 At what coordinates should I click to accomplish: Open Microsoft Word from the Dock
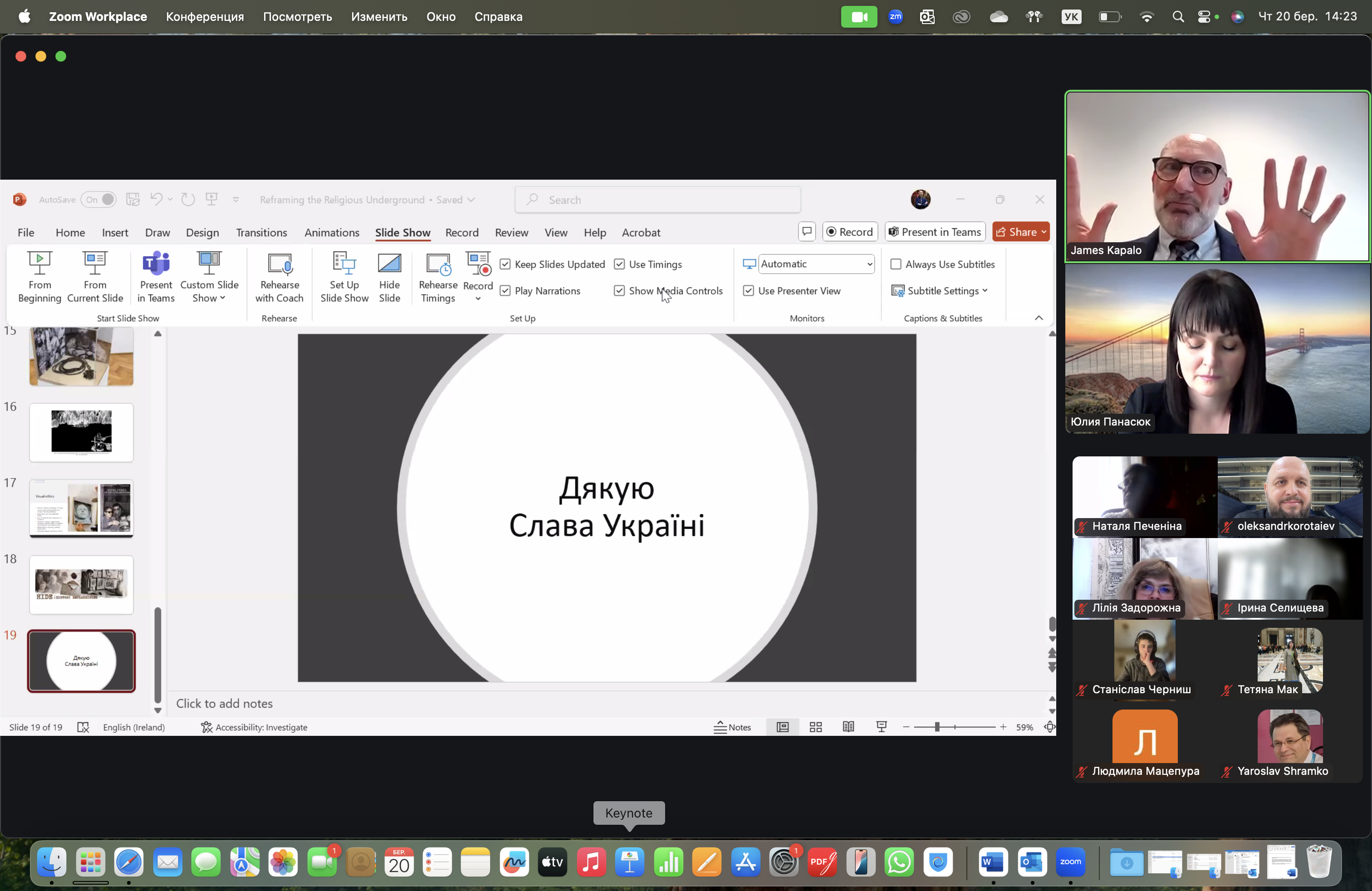993,863
